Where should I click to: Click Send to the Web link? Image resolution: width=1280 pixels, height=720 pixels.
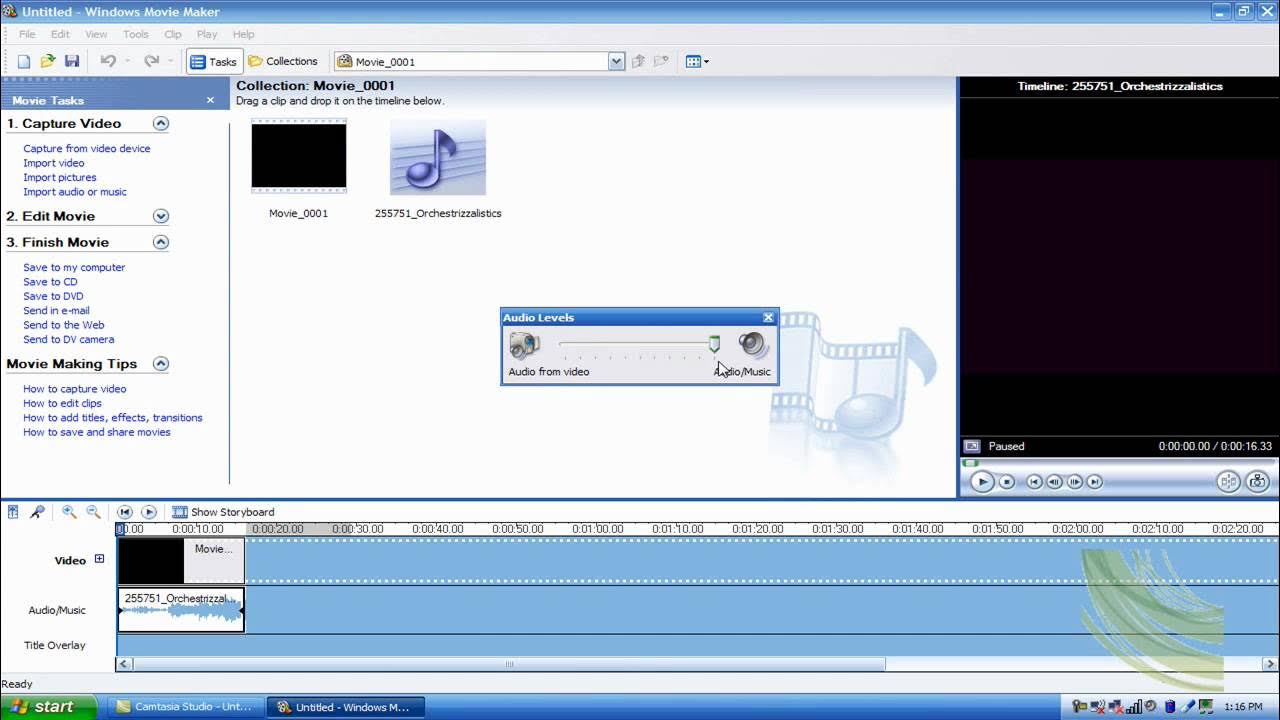coord(64,325)
